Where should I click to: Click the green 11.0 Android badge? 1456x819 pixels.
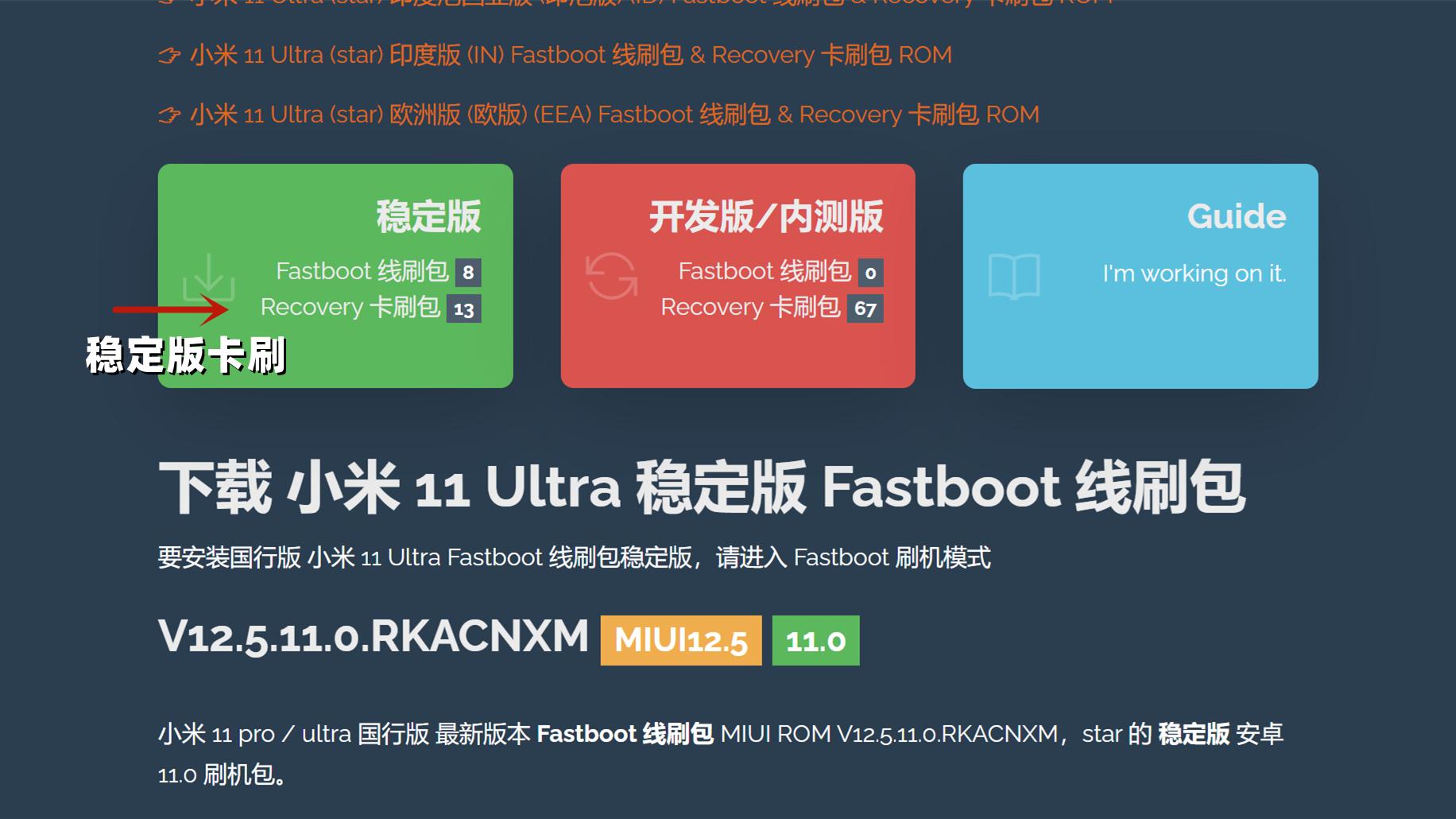pos(816,640)
